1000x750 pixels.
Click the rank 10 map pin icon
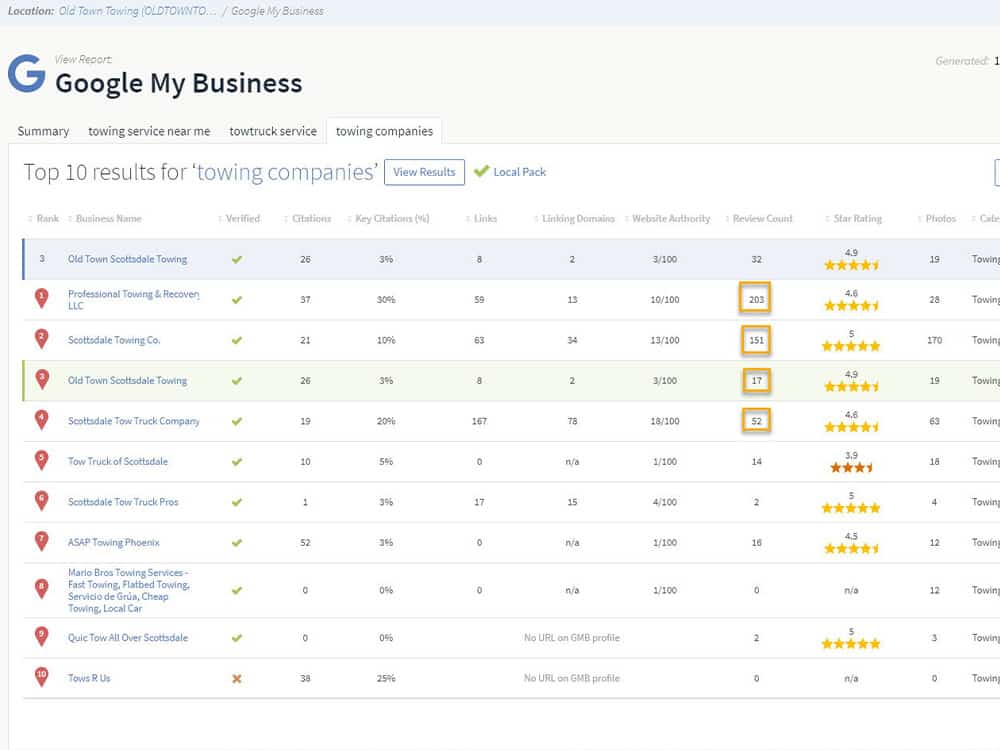pos(41,677)
